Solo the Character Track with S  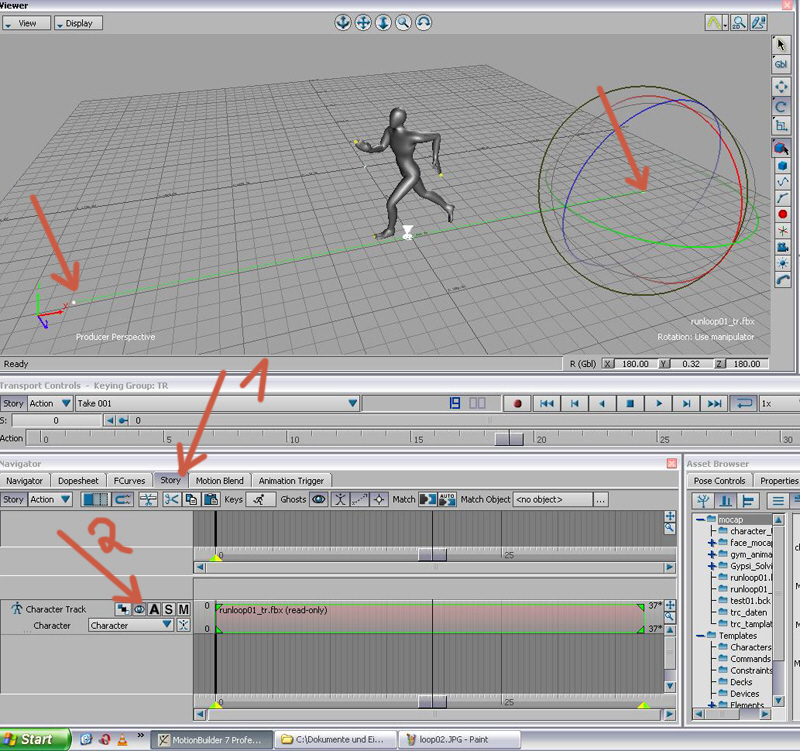point(169,609)
